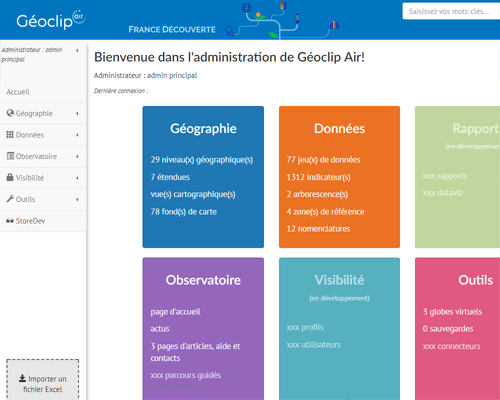Open page d'accueil in Observatoire card
Screen dimensions: 500x400
(175, 312)
